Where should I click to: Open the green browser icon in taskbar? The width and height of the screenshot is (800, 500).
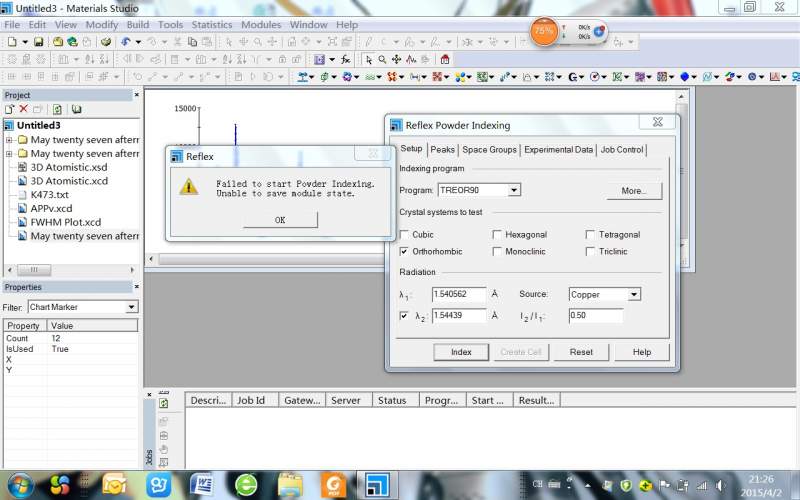click(246, 485)
